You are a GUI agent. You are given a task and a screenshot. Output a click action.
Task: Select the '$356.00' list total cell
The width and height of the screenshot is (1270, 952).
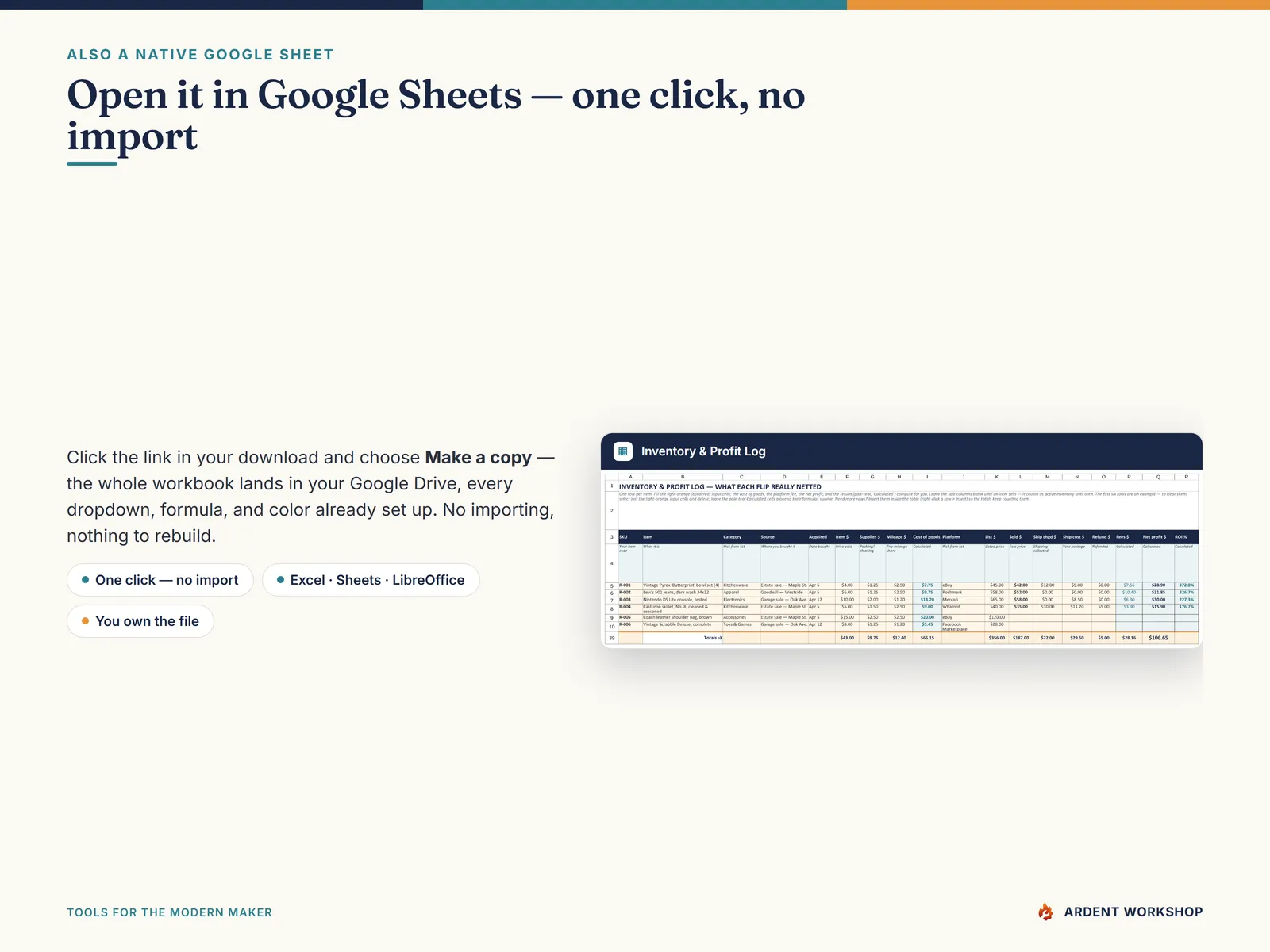tap(996, 638)
